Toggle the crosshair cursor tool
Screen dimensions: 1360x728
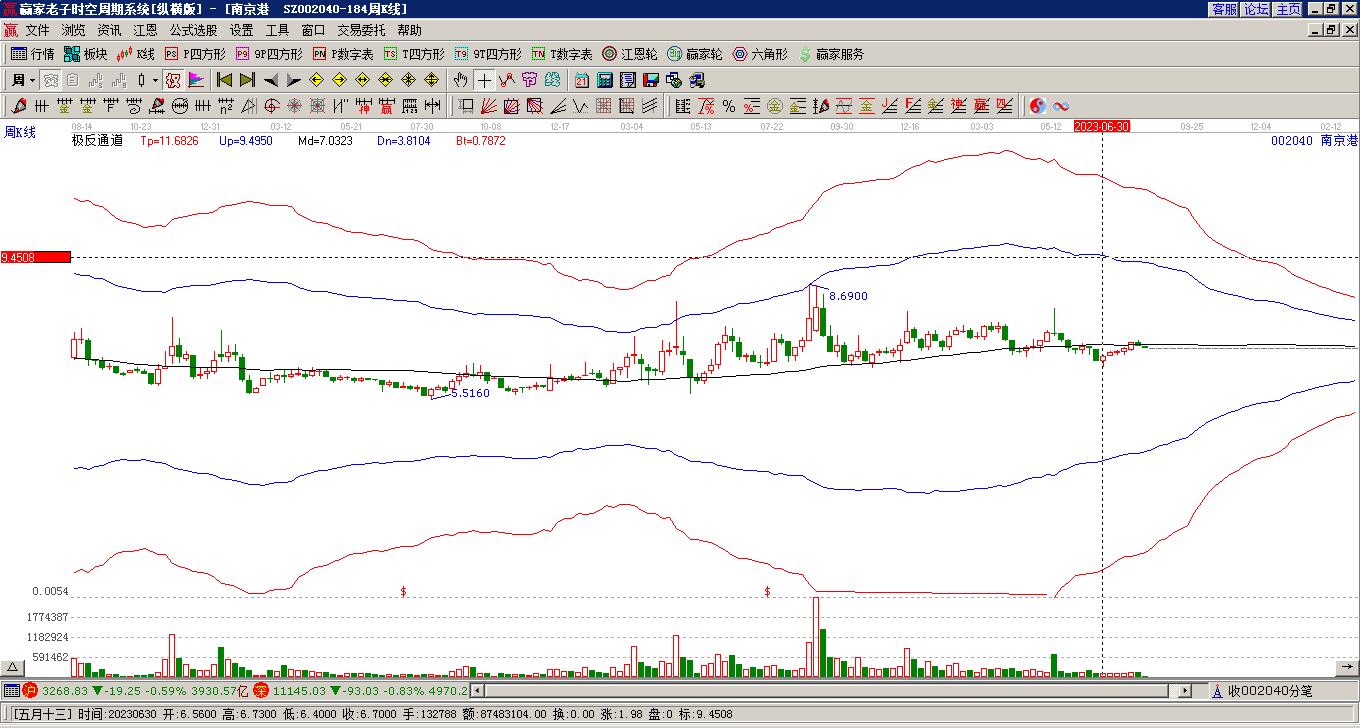click(484, 80)
